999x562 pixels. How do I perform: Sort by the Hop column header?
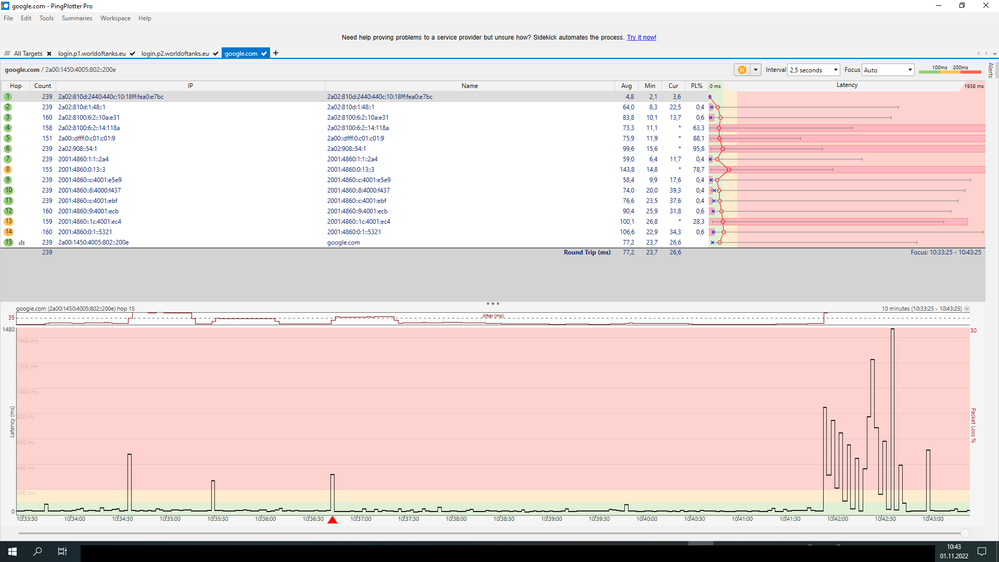pos(15,86)
